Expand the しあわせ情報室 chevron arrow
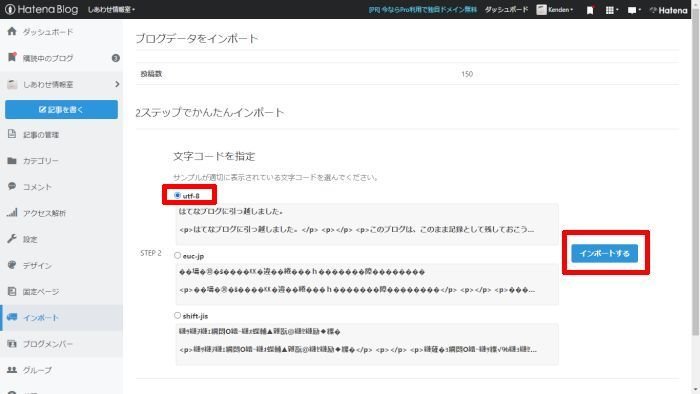700x394 pixels. tap(117, 84)
